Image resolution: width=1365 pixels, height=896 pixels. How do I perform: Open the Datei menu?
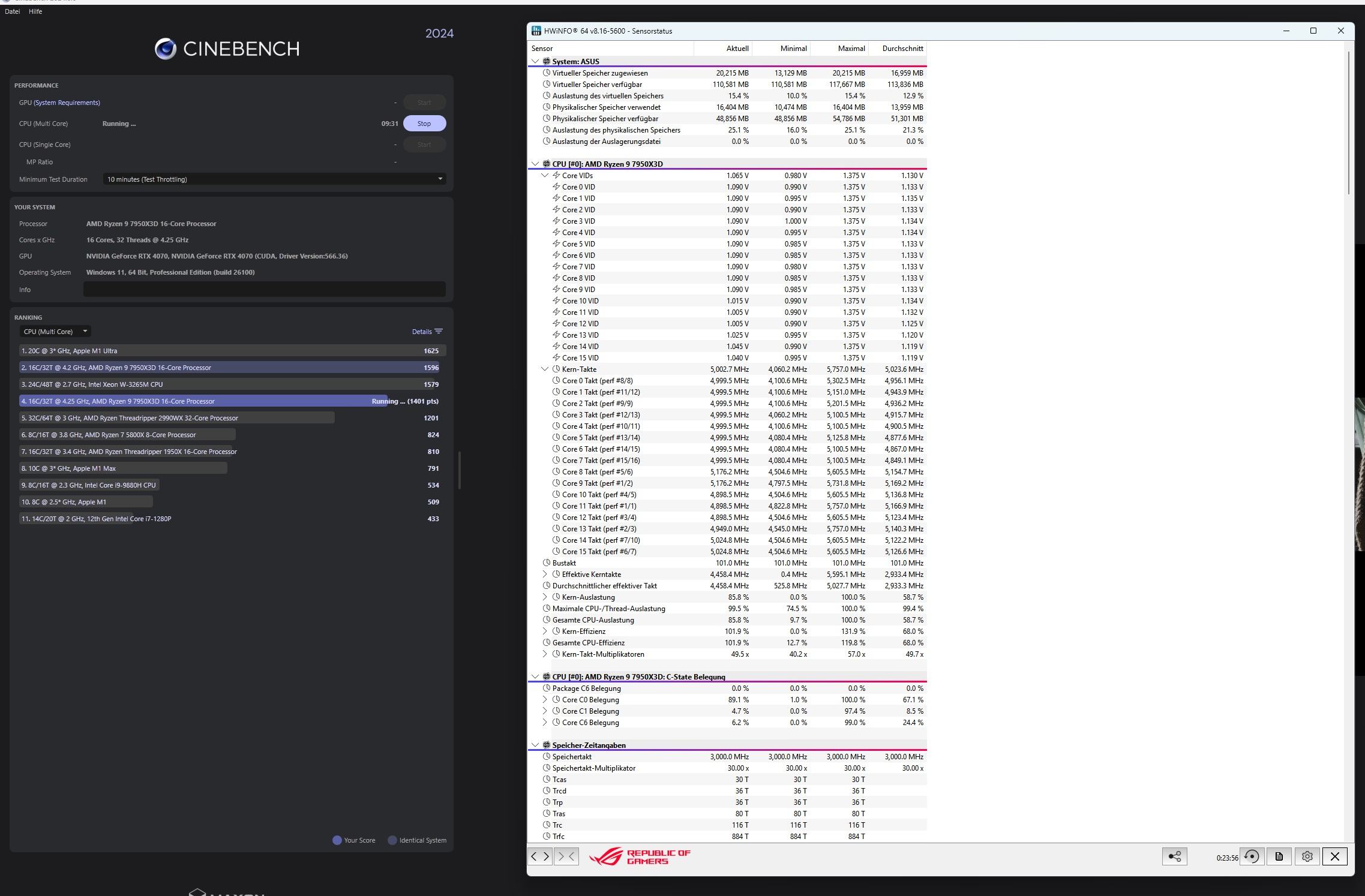coord(12,11)
